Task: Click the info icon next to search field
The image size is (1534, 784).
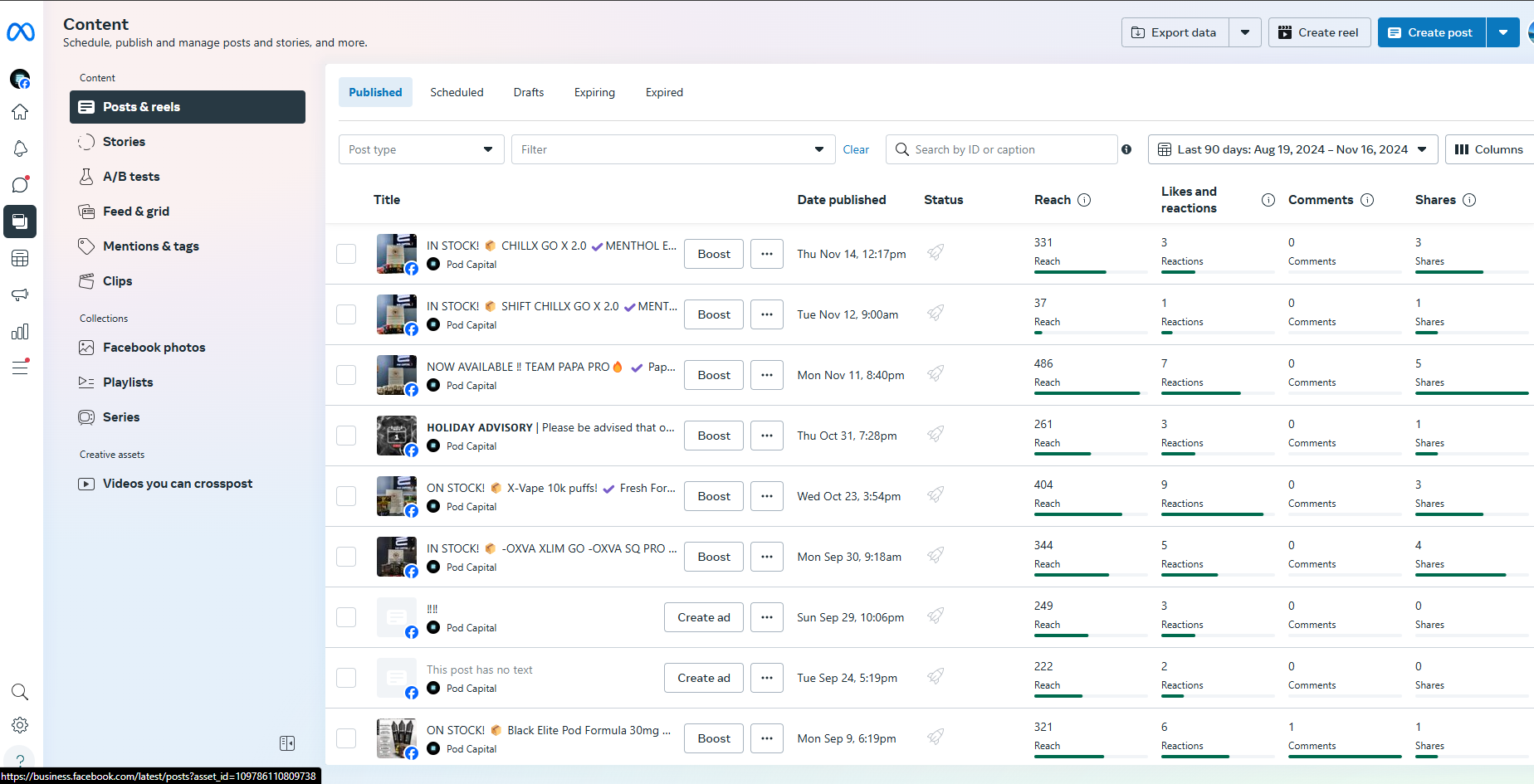Action: click(1126, 149)
